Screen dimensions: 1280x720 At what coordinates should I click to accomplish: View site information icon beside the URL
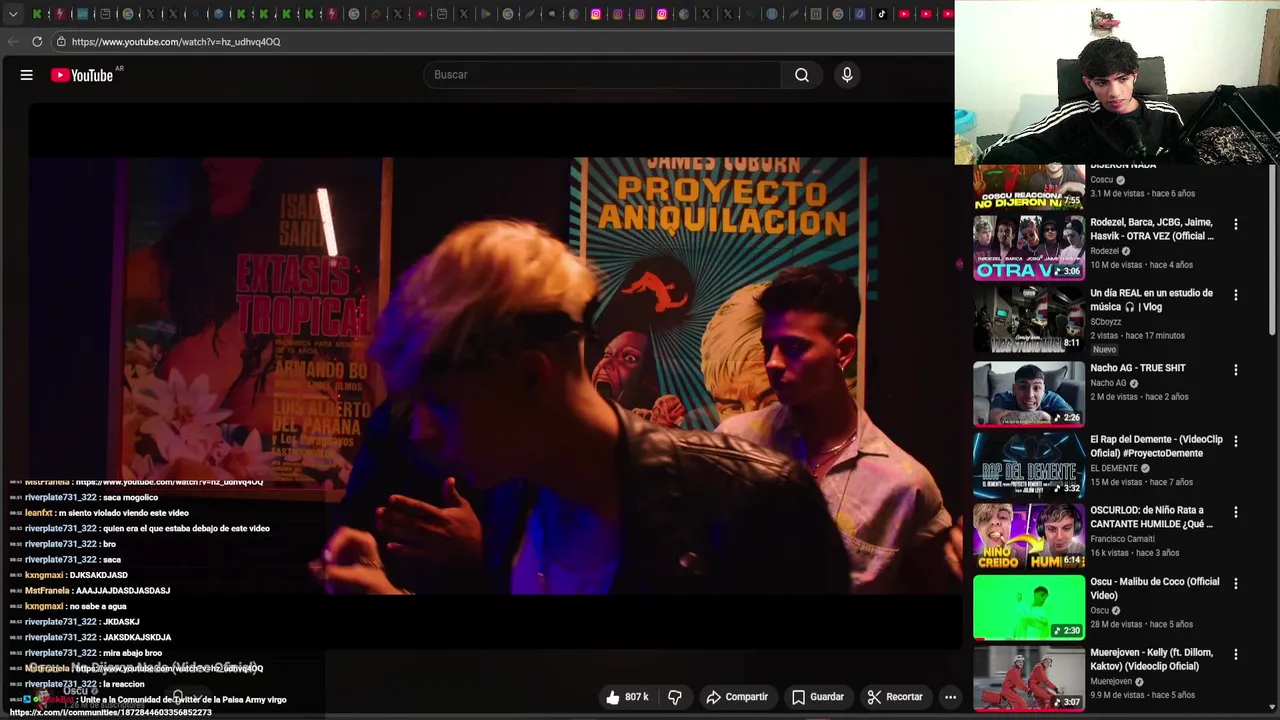pos(61,42)
